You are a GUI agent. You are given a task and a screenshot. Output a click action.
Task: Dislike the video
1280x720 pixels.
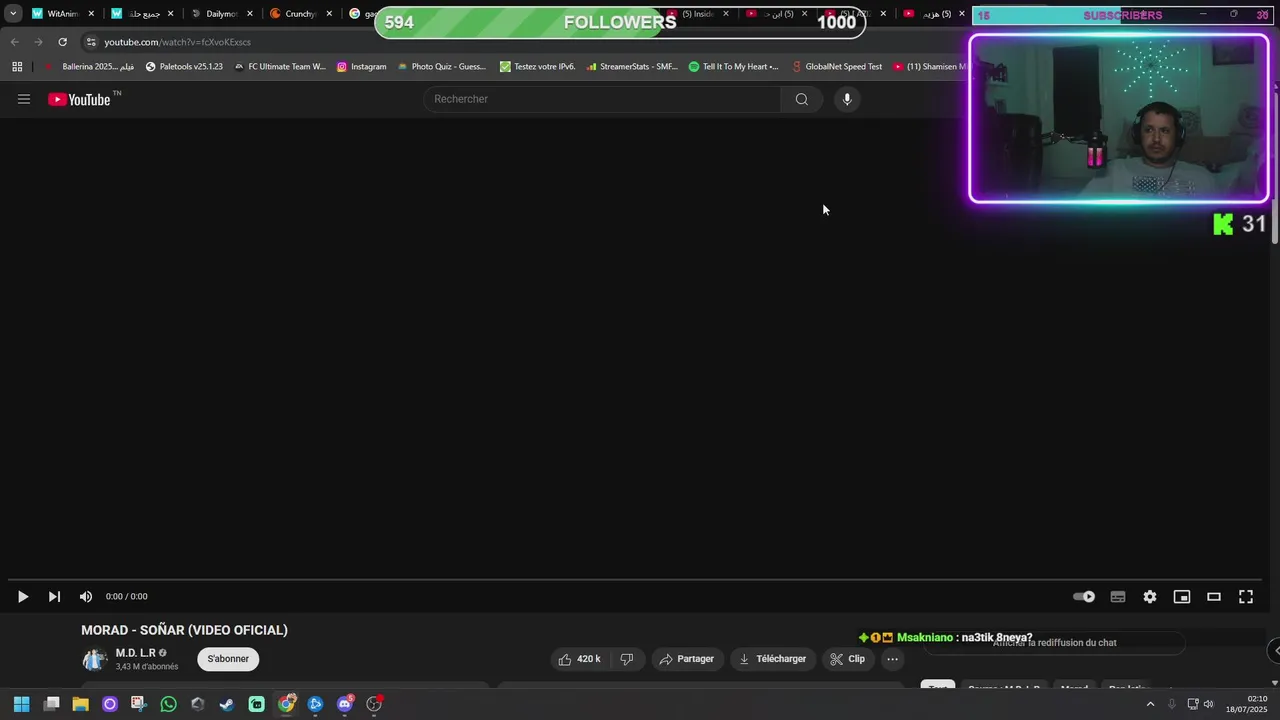(627, 659)
